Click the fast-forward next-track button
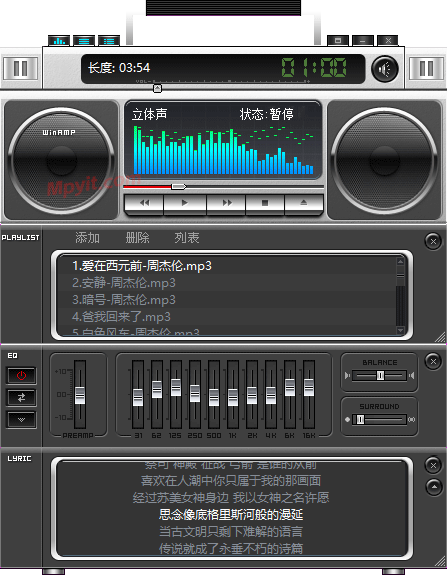This screenshot has width=447, height=575. 227,203
